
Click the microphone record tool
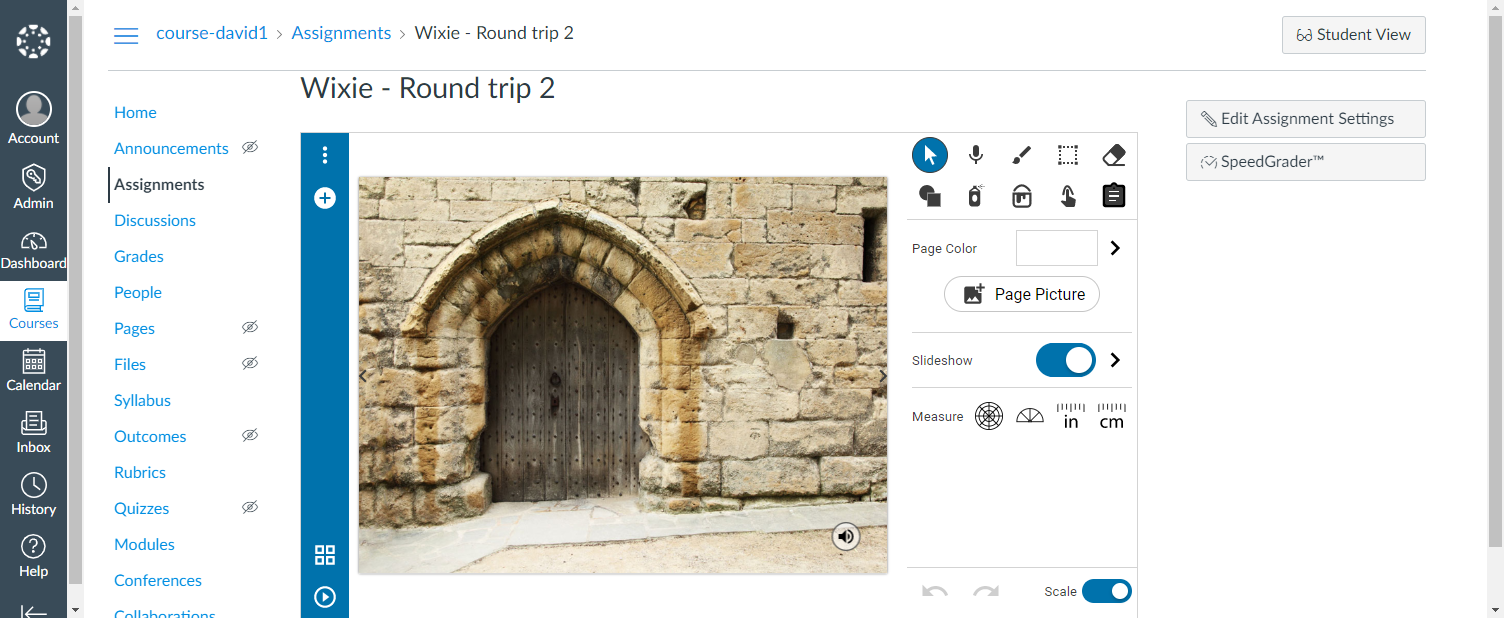(x=976, y=155)
